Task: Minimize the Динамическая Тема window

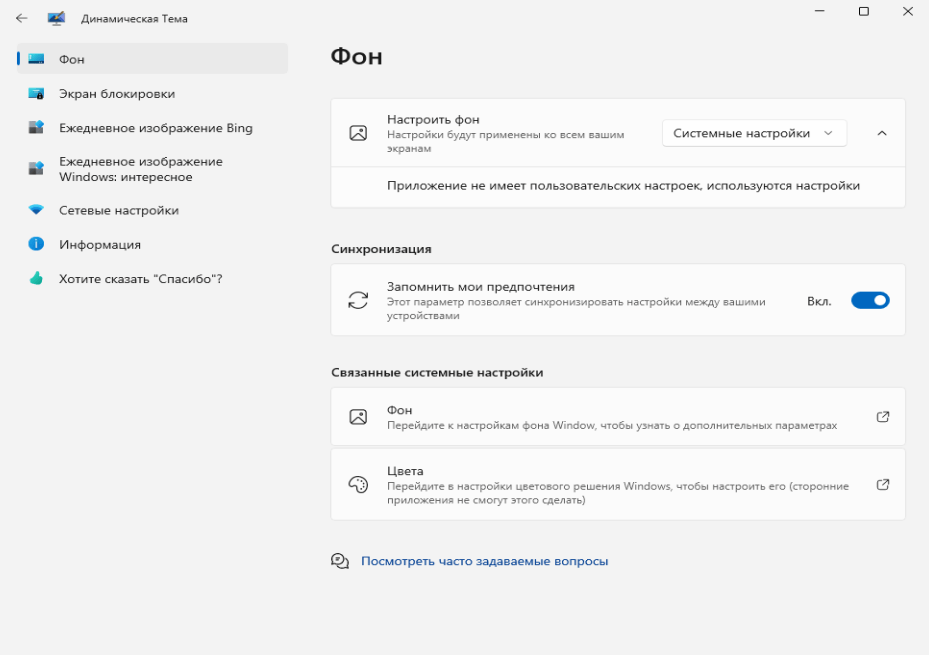Action: click(x=819, y=11)
